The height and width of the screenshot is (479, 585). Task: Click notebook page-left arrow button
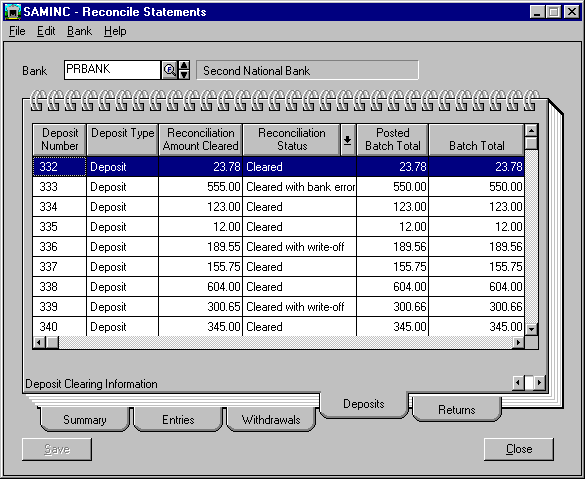[x=518, y=382]
